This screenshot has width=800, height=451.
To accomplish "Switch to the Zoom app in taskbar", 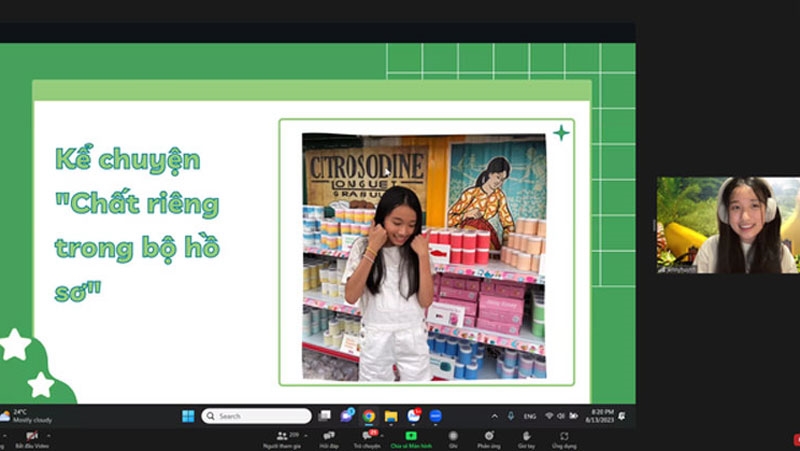I will (x=435, y=416).
